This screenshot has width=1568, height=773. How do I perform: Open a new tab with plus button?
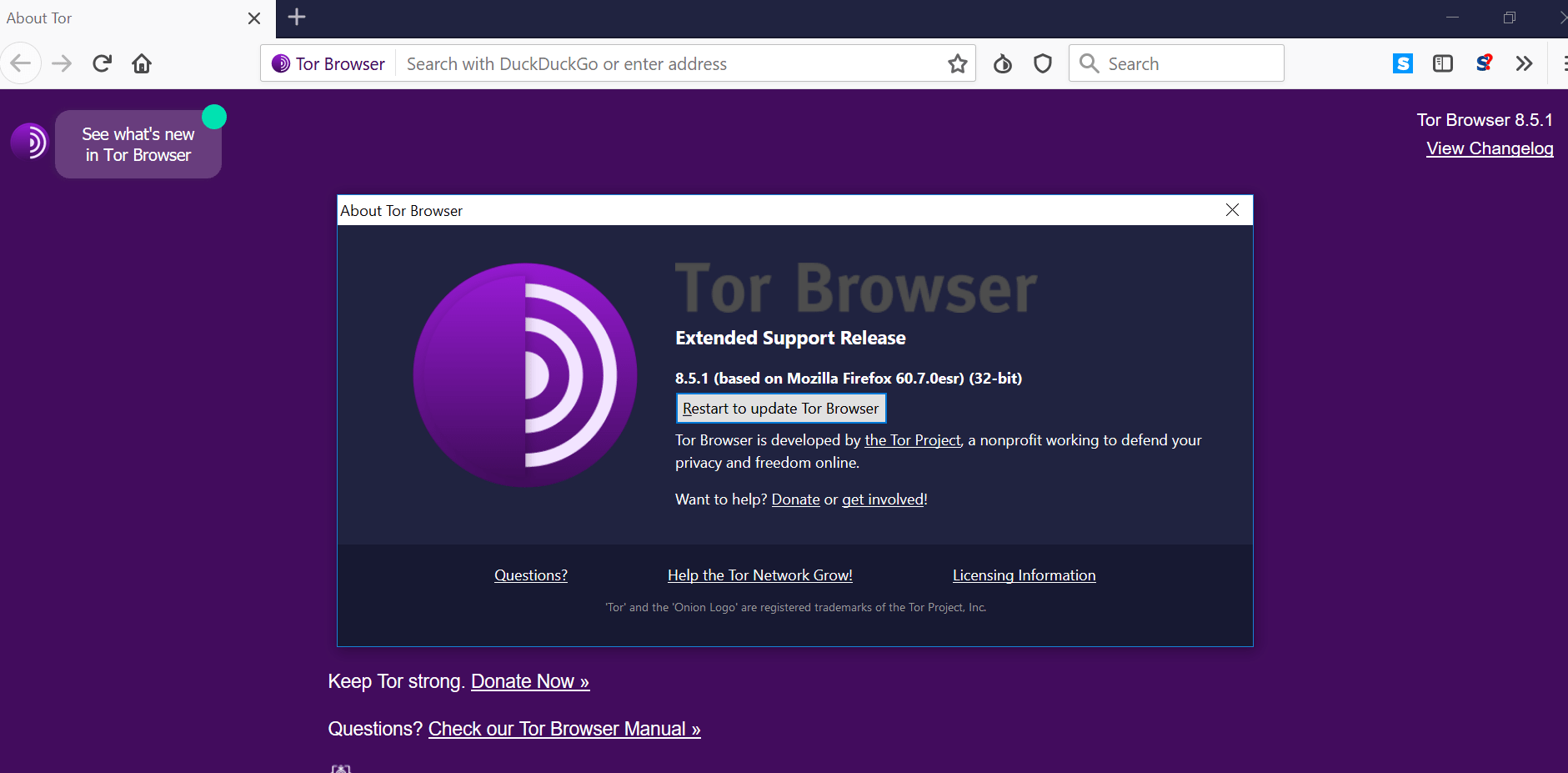[297, 17]
